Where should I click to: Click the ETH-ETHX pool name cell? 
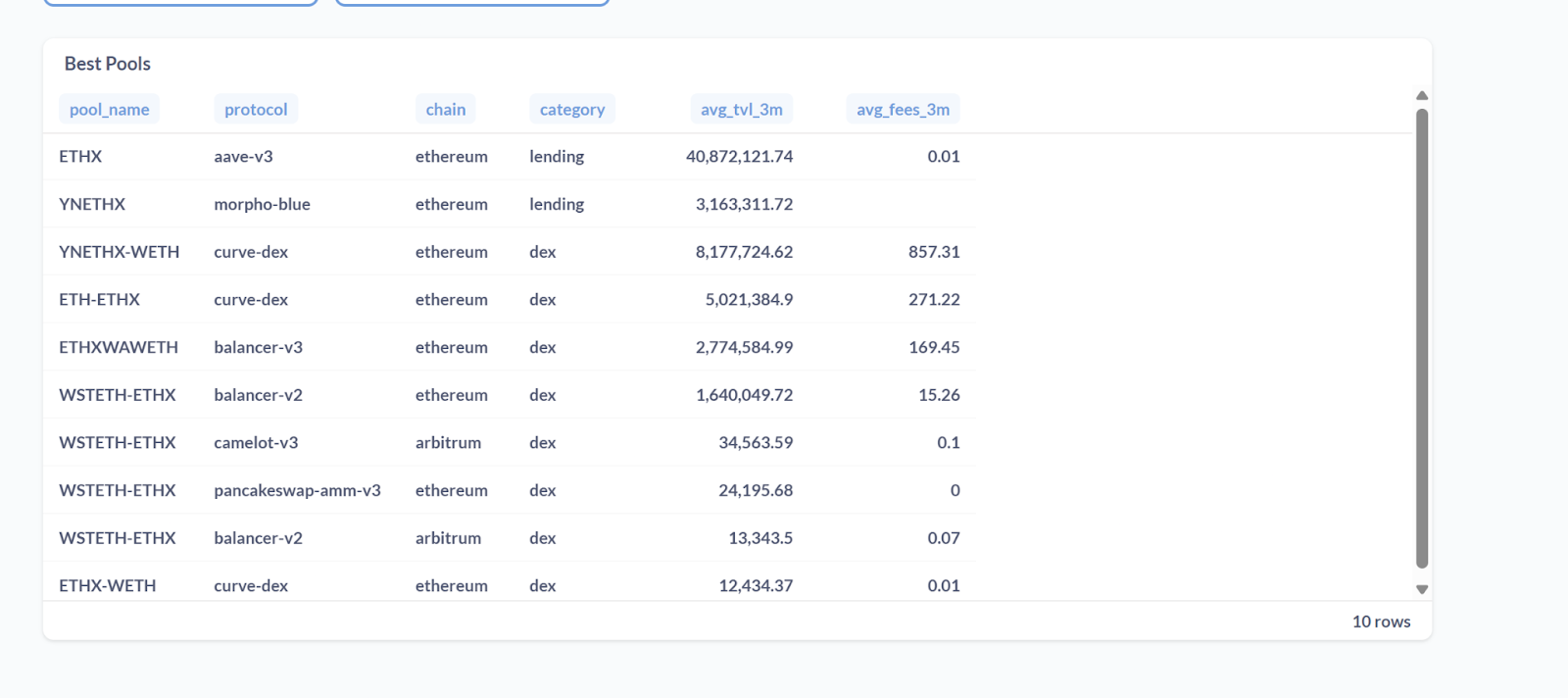click(x=99, y=300)
